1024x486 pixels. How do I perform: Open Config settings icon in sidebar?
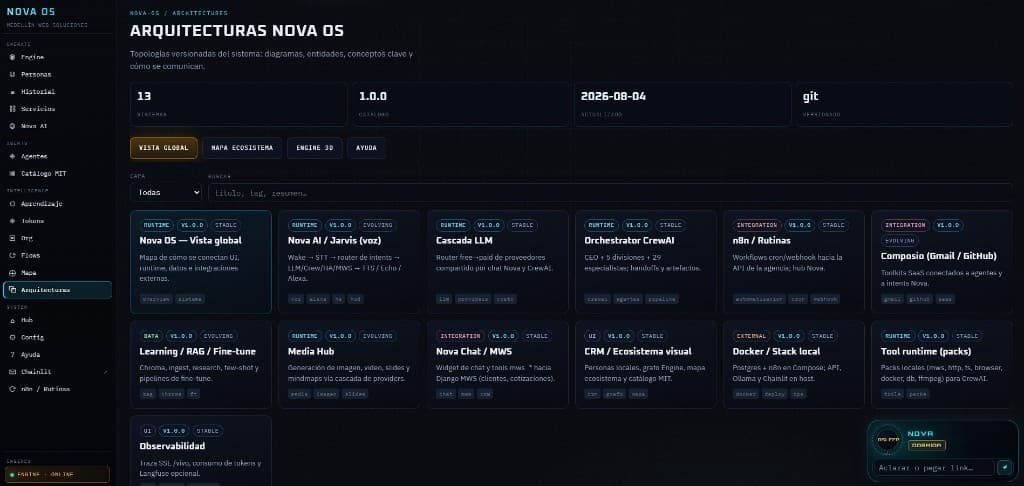[12, 338]
